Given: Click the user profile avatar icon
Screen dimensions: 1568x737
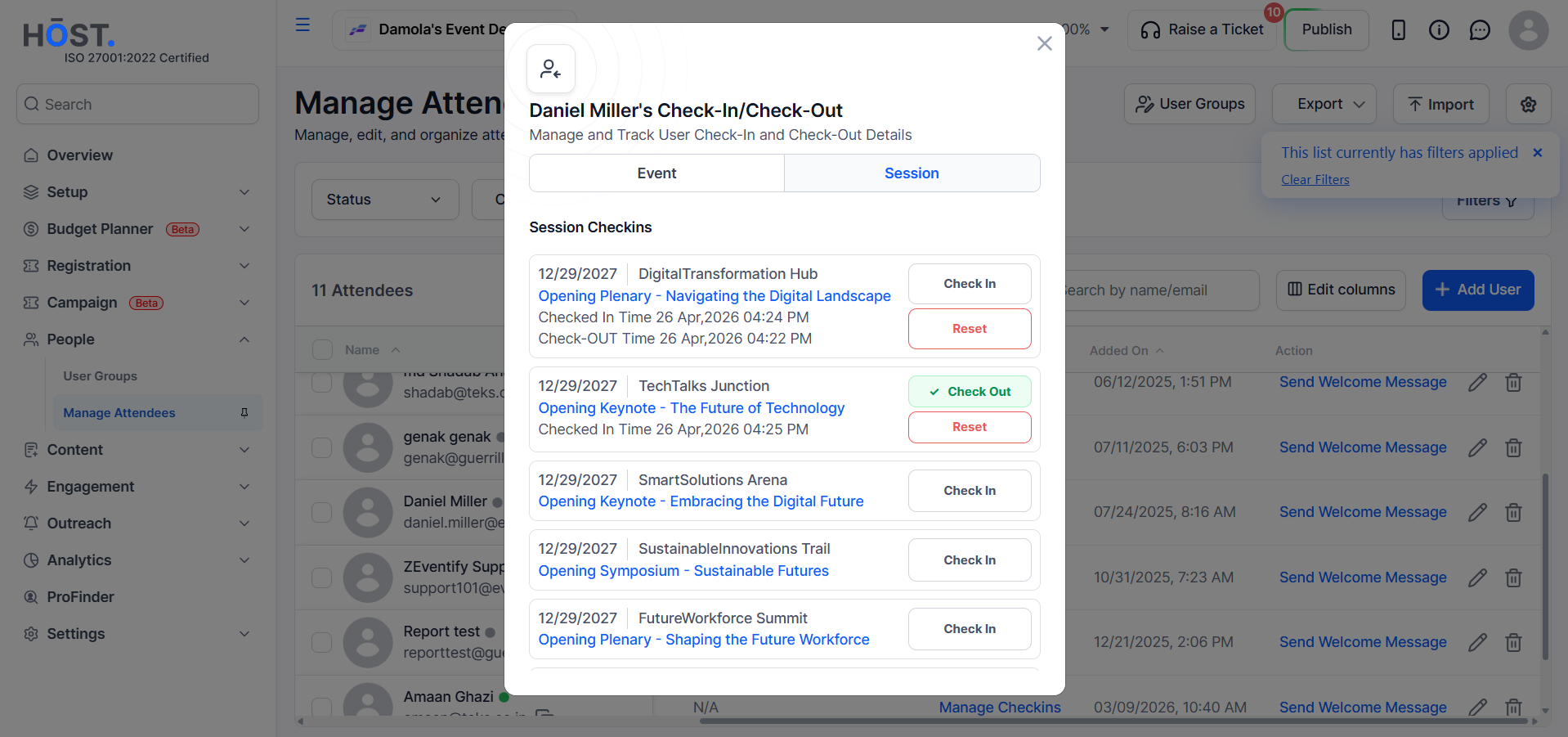Looking at the screenshot, I should point(1528,30).
